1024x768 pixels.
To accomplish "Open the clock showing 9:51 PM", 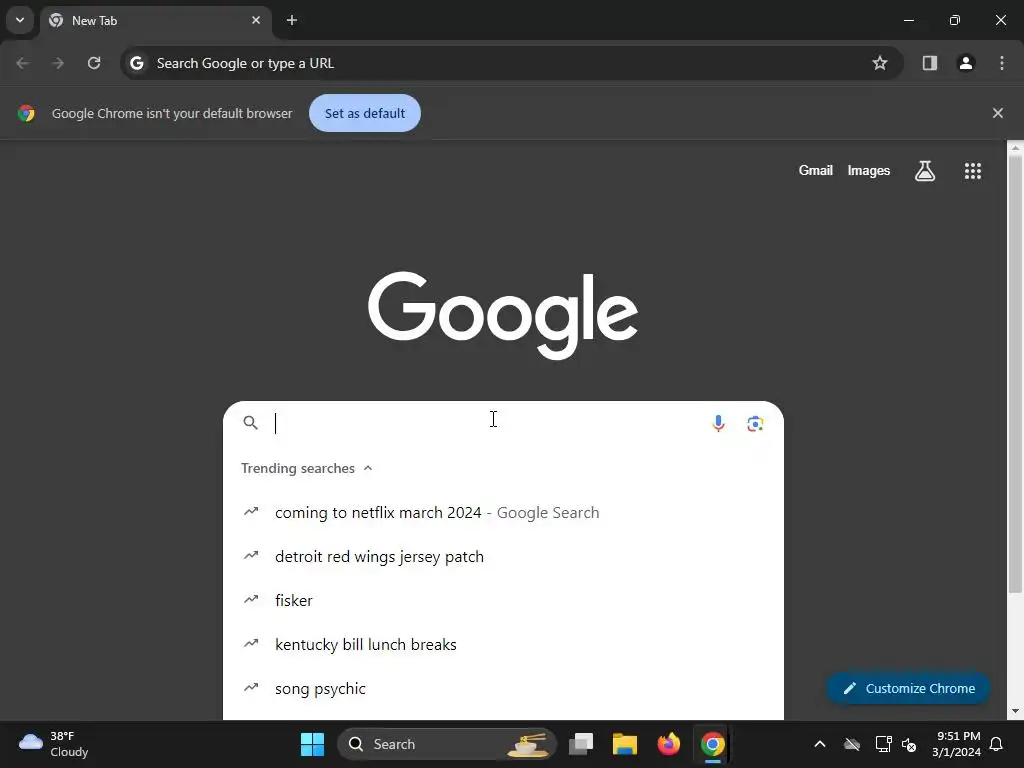I will 957,744.
